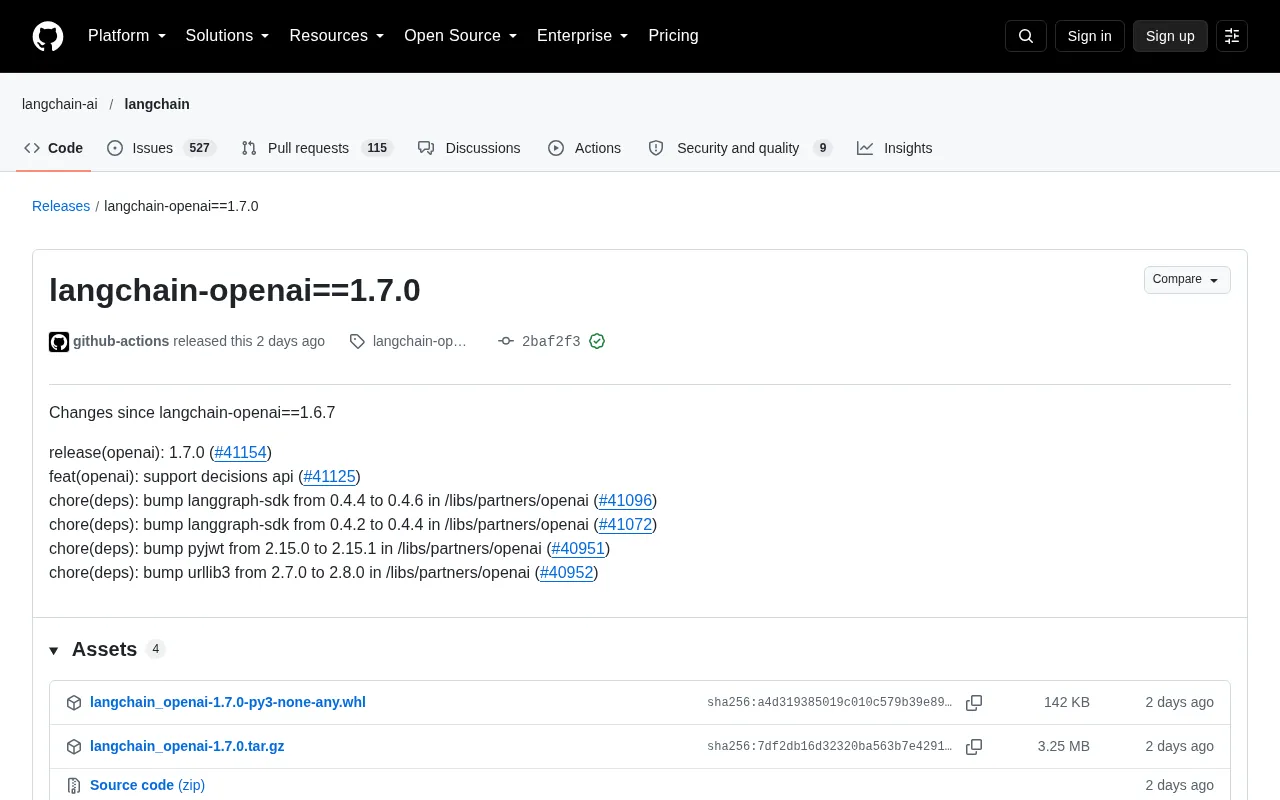Copy sha256 of the tar.gz asset
This screenshot has width=1280, height=800.
pyautogui.click(x=974, y=747)
